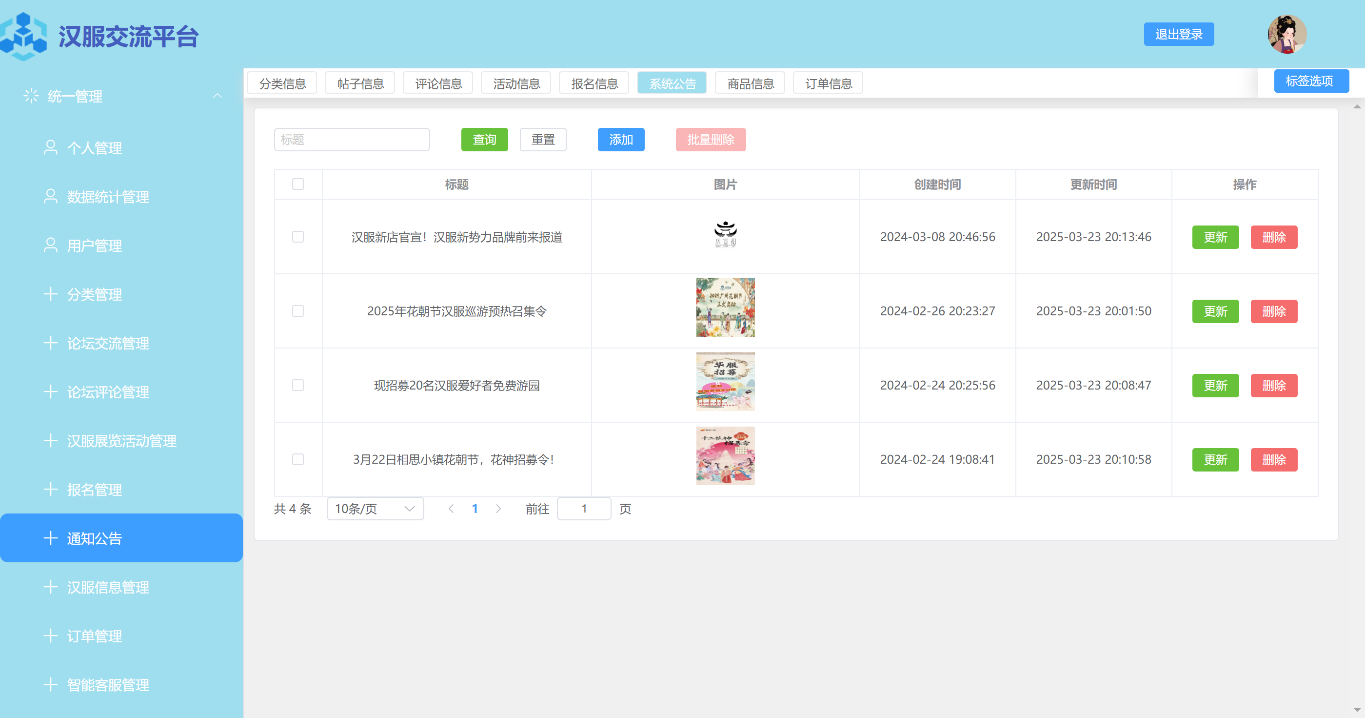Click the scrollbar up arrow at right edge
Image resolution: width=1365 pixels, height=718 pixels.
pyautogui.click(x=1357, y=105)
